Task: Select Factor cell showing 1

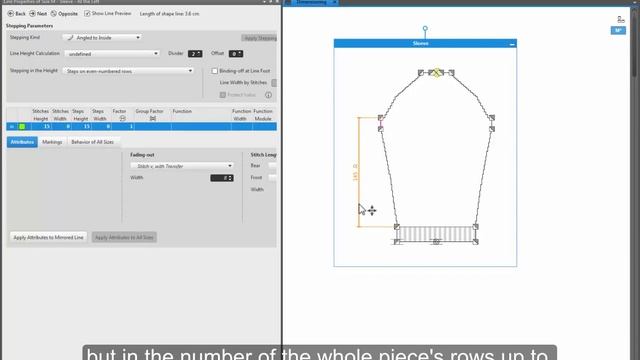Action: 122,127
